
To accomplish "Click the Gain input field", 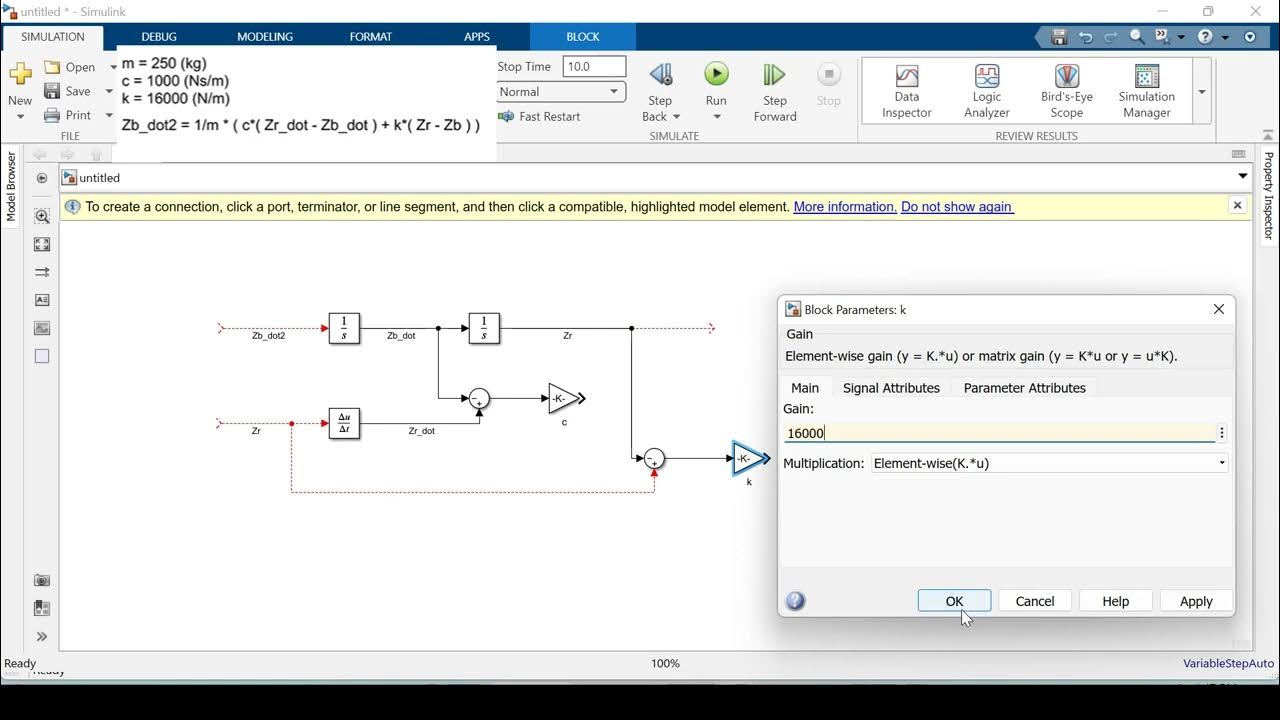I will click(999, 433).
